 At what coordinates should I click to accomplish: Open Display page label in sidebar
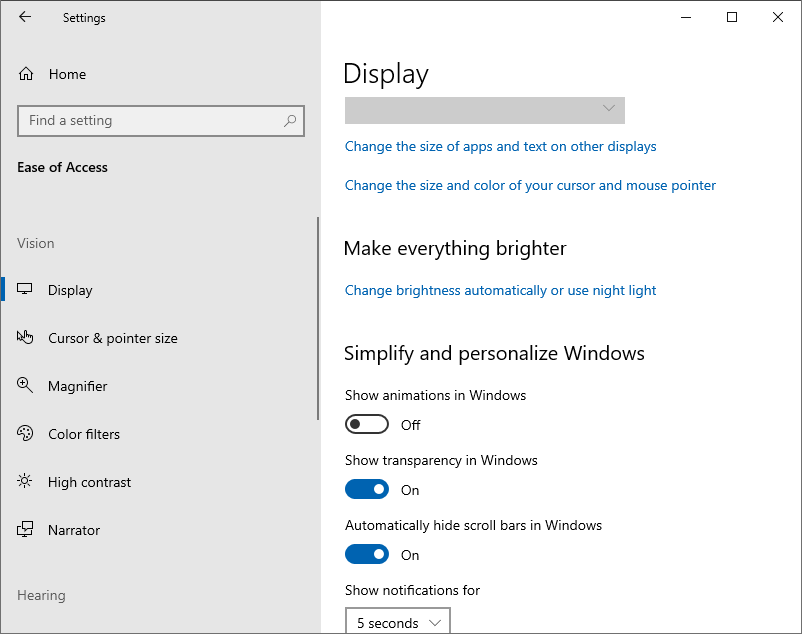point(70,290)
